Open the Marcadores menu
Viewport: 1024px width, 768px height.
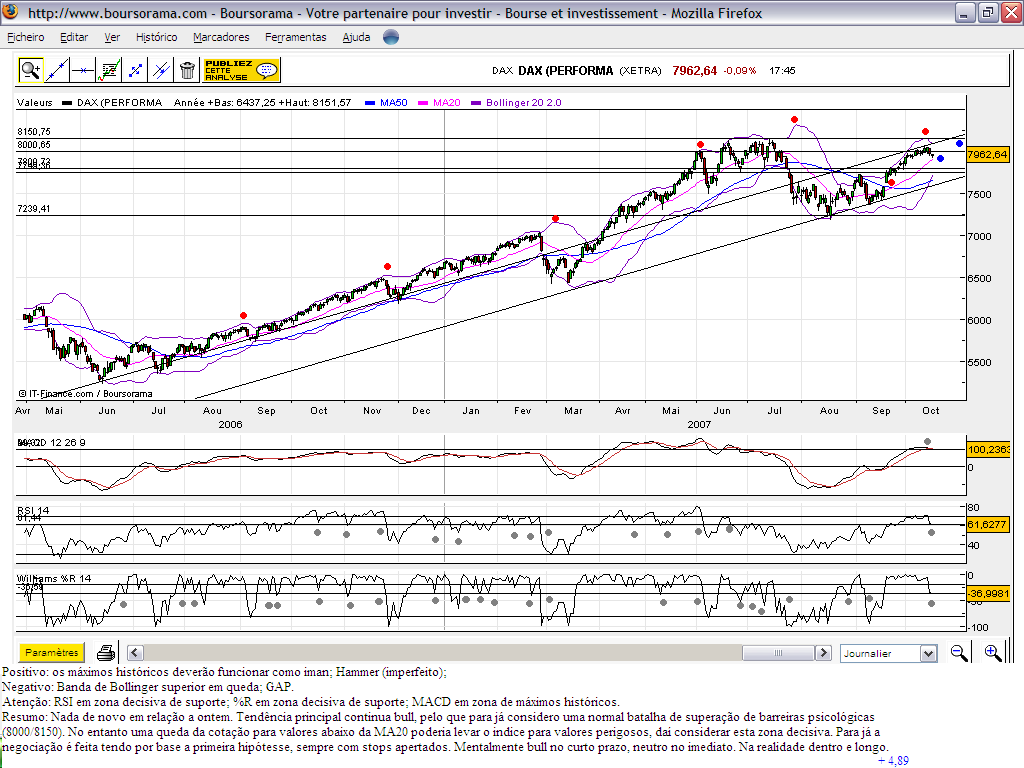(221, 37)
